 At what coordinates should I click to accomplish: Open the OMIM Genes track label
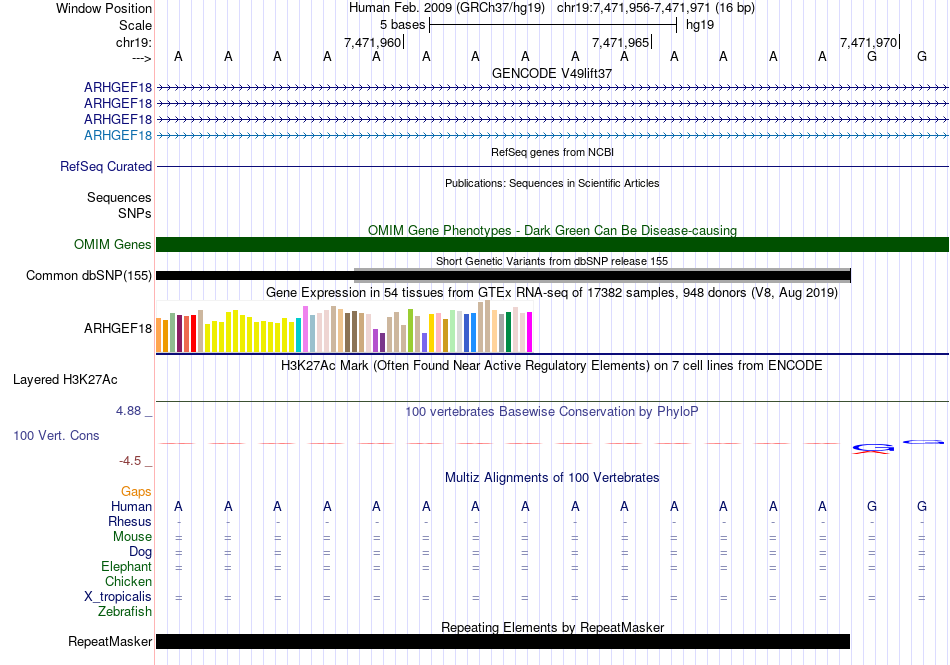112,244
